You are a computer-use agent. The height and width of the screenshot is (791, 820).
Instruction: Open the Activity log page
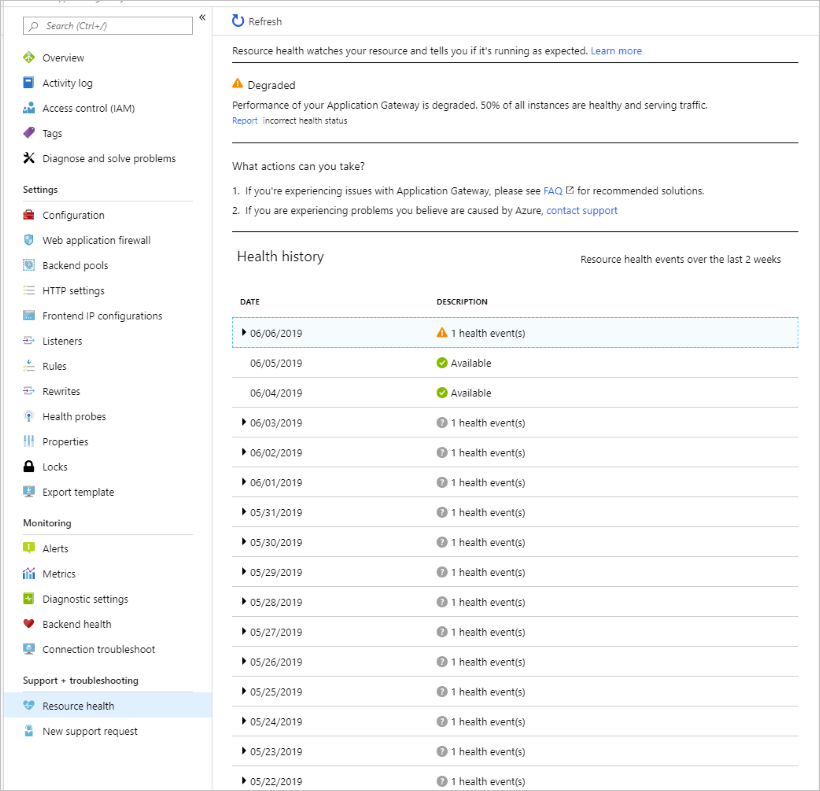click(x=67, y=83)
